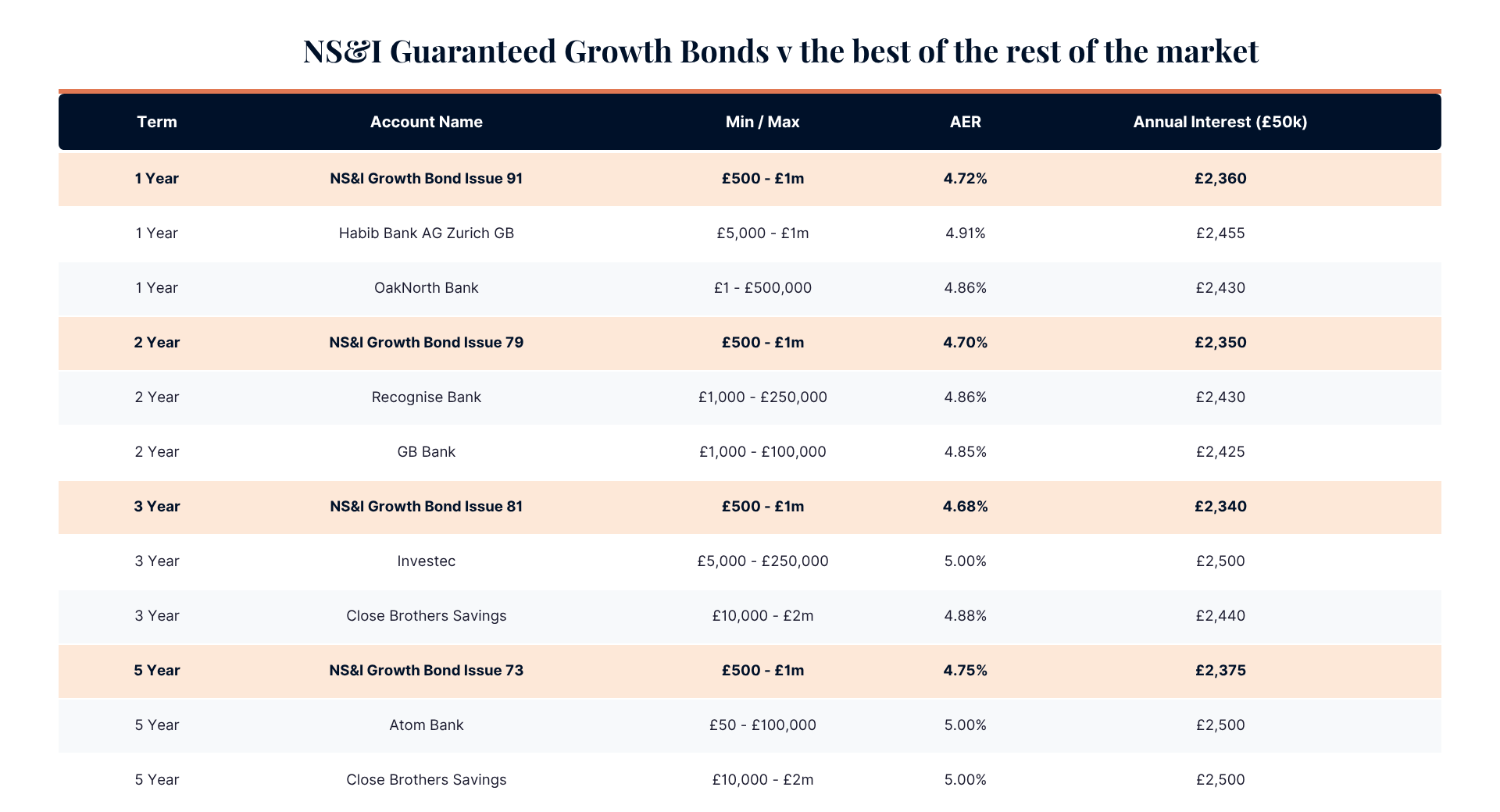Click the GB Bank account name
Viewport: 1500px width, 812px height.
tap(427, 451)
